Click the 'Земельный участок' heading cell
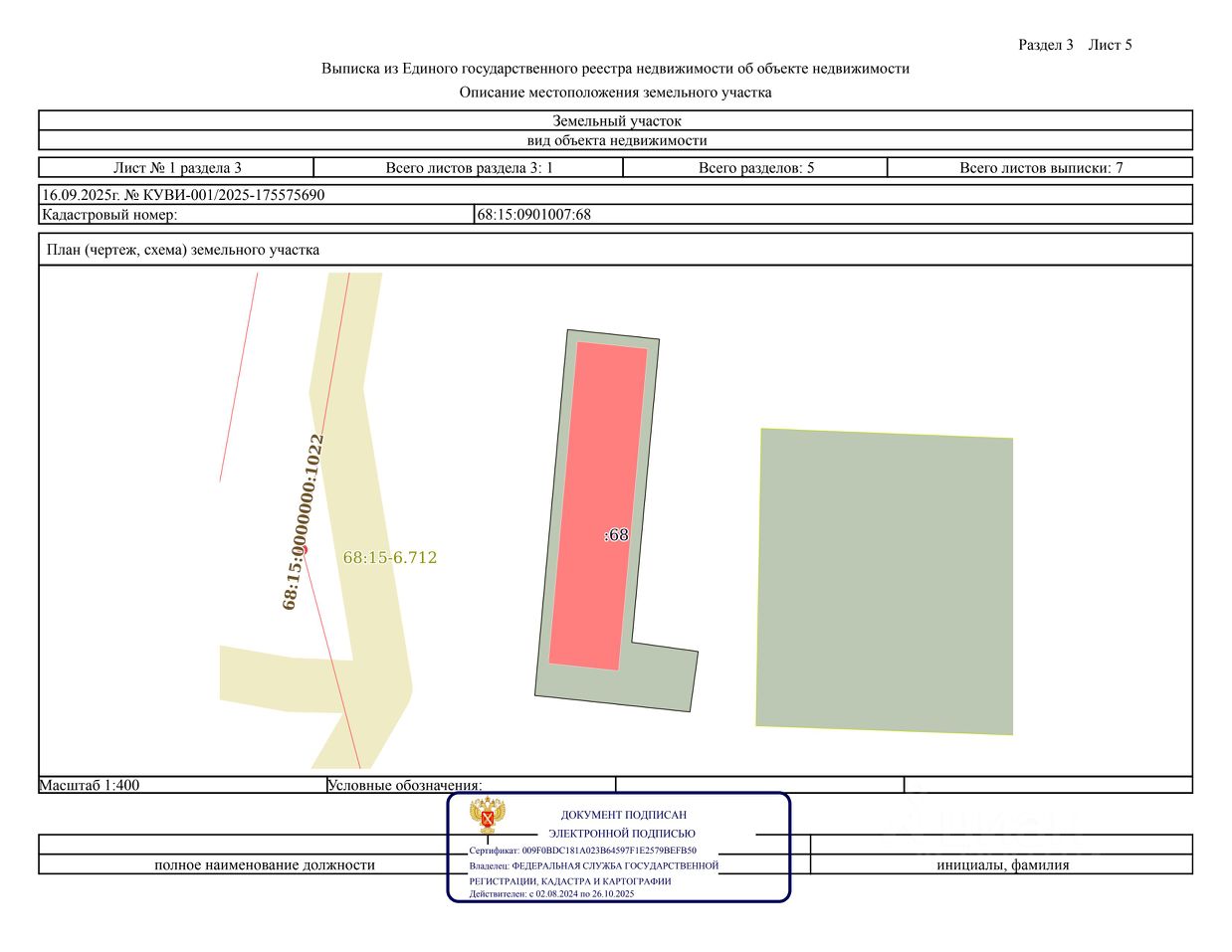 (x=616, y=120)
